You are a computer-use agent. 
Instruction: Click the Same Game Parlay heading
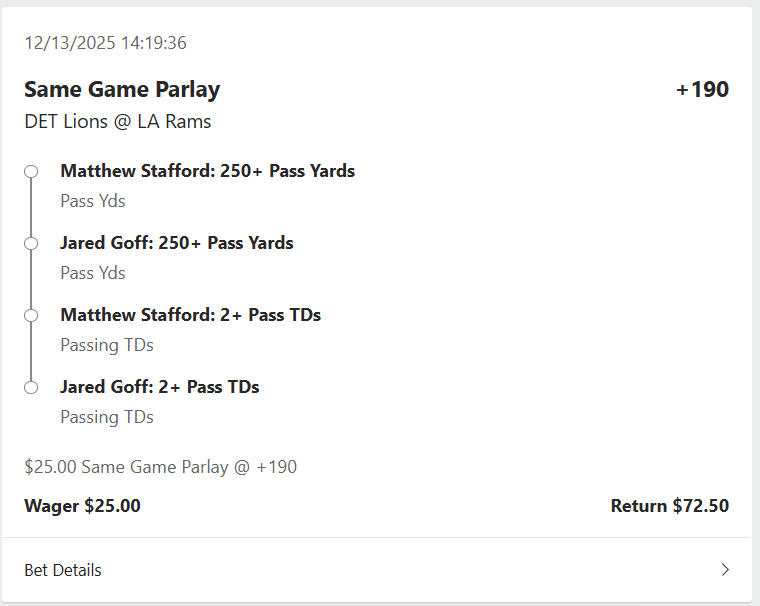click(x=122, y=89)
